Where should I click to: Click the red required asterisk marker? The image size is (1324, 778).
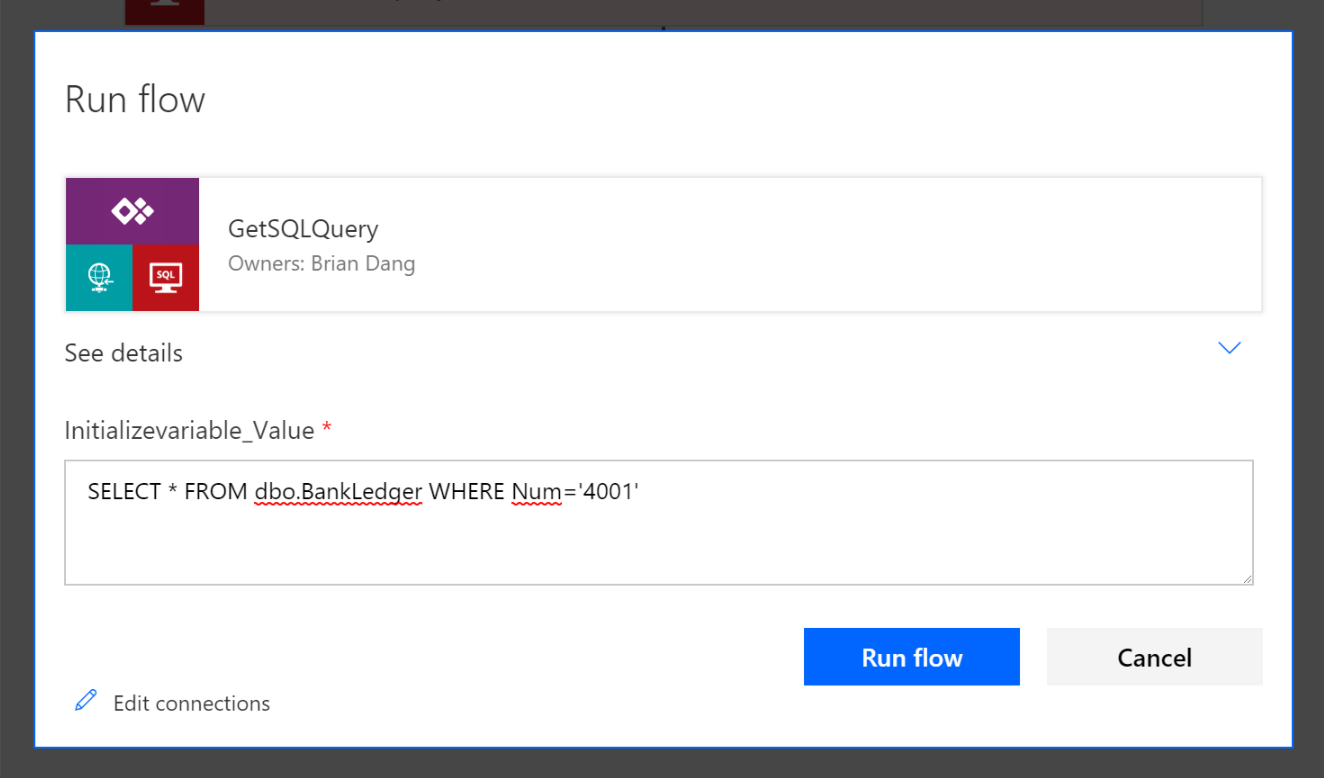click(x=326, y=429)
